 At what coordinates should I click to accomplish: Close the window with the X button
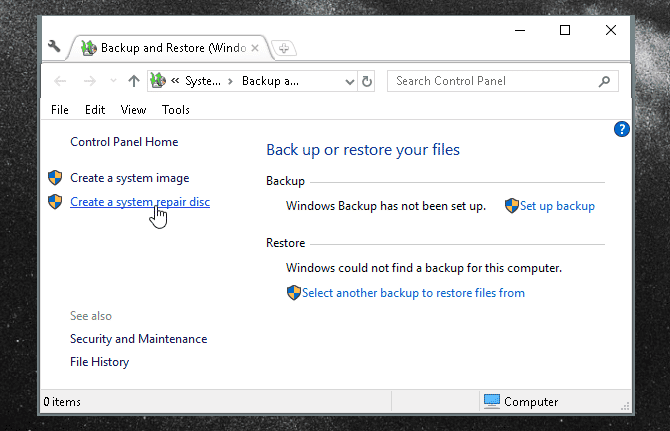point(611,30)
